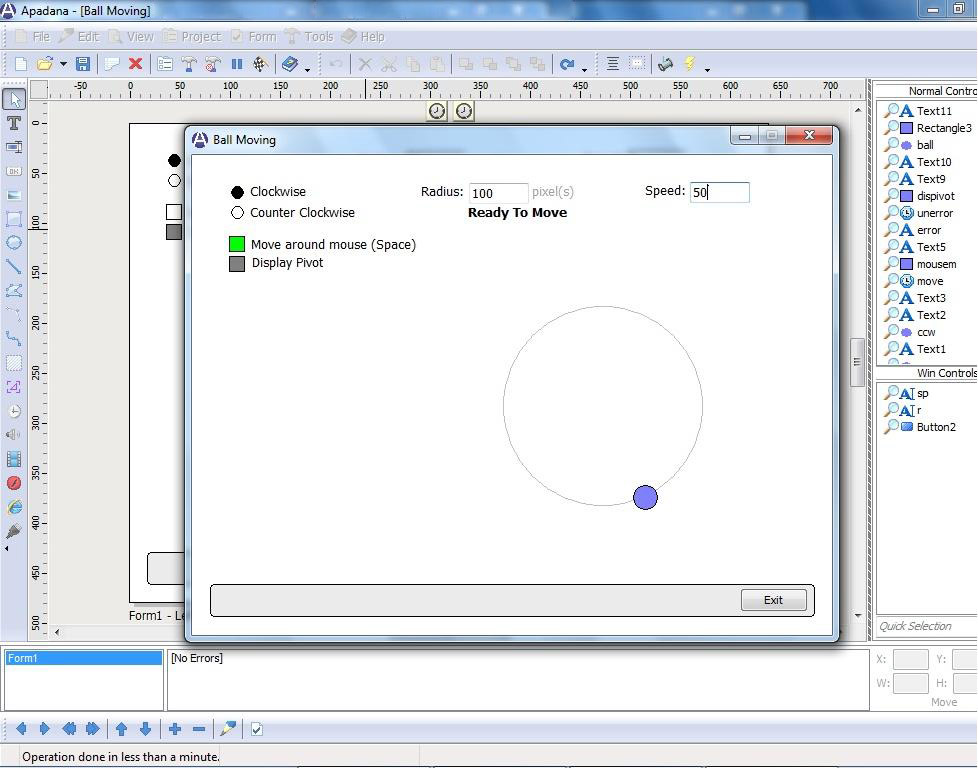The width and height of the screenshot is (978, 768).
Task: Click the blue plus icon in the bottom toolbar
Action: click(x=174, y=729)
